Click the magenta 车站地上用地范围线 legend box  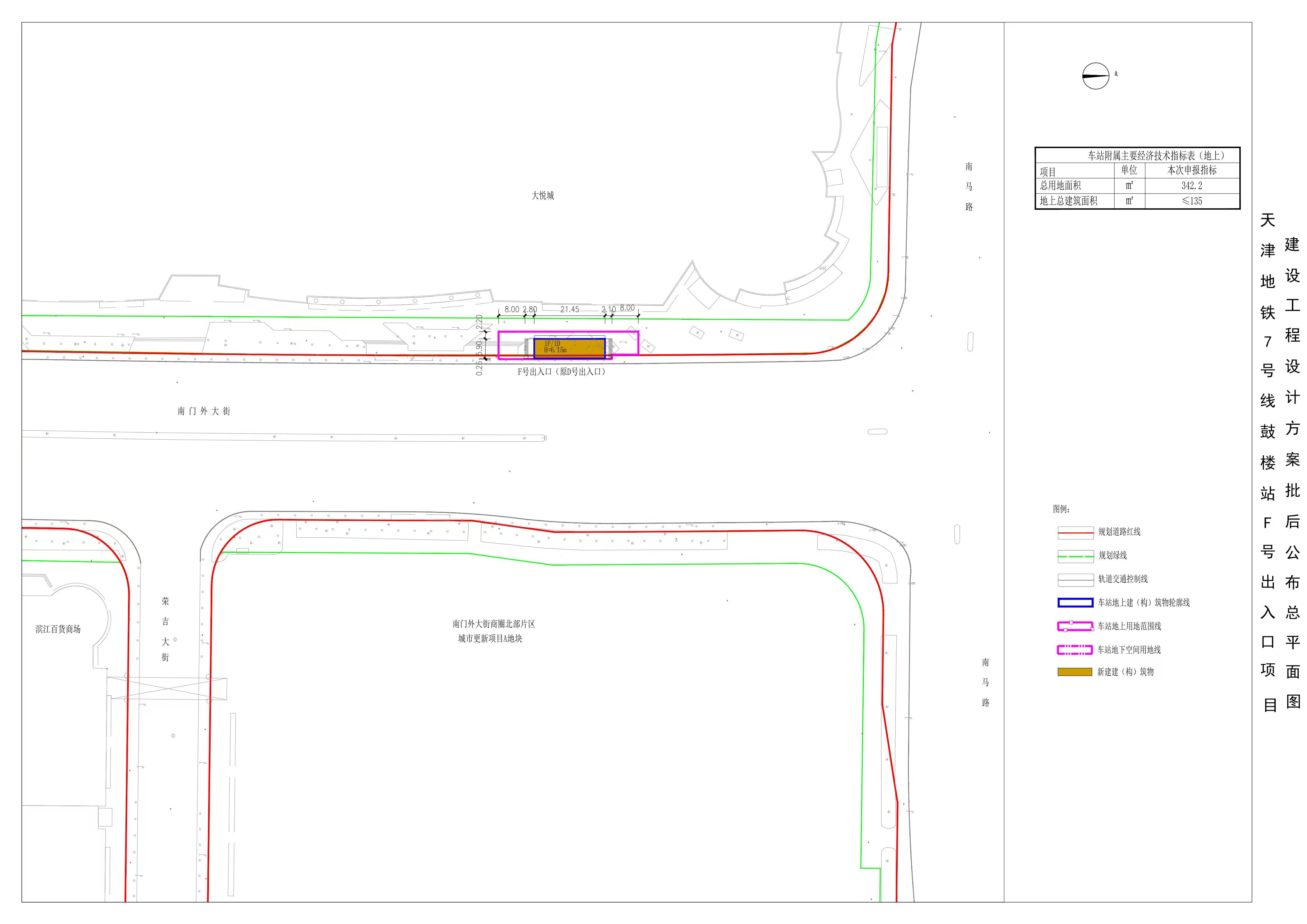click(x=1075, y=627)
